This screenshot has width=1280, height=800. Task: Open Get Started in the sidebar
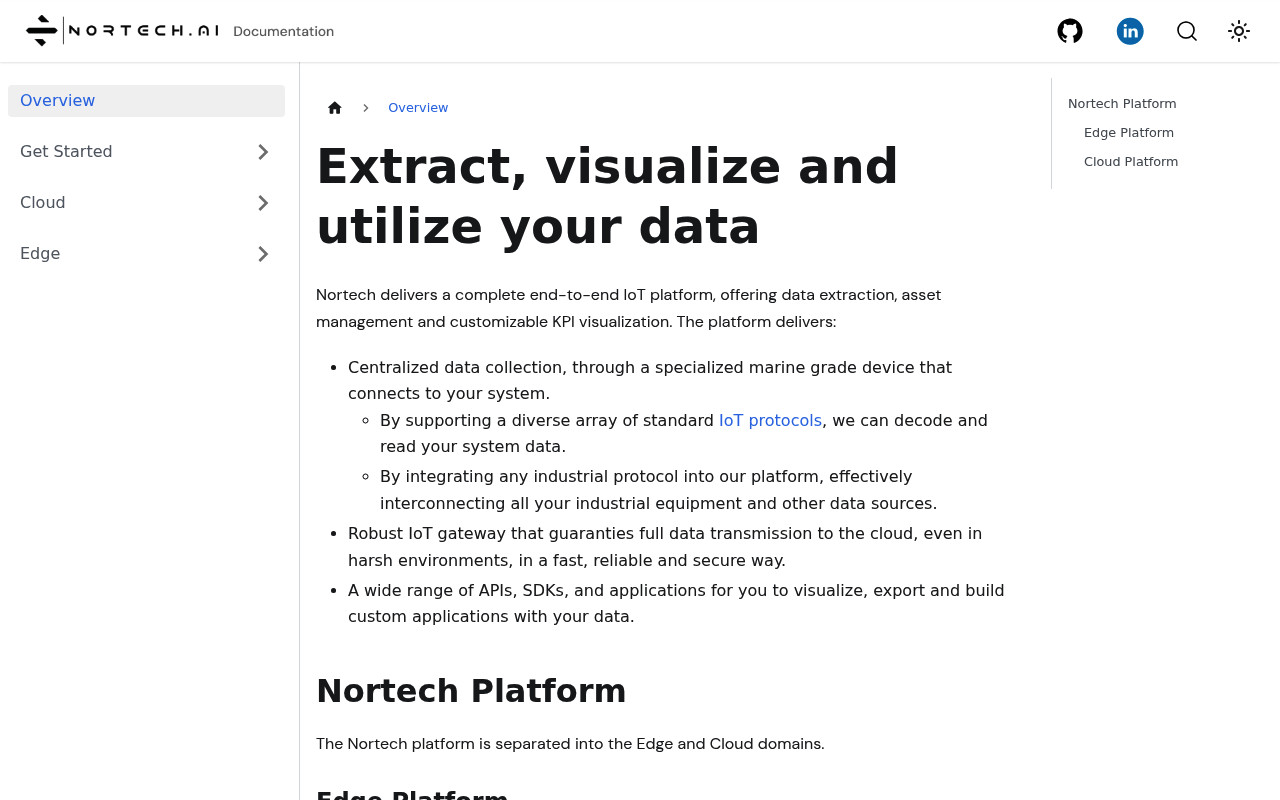pyautogui.click(x=66, y=152)
